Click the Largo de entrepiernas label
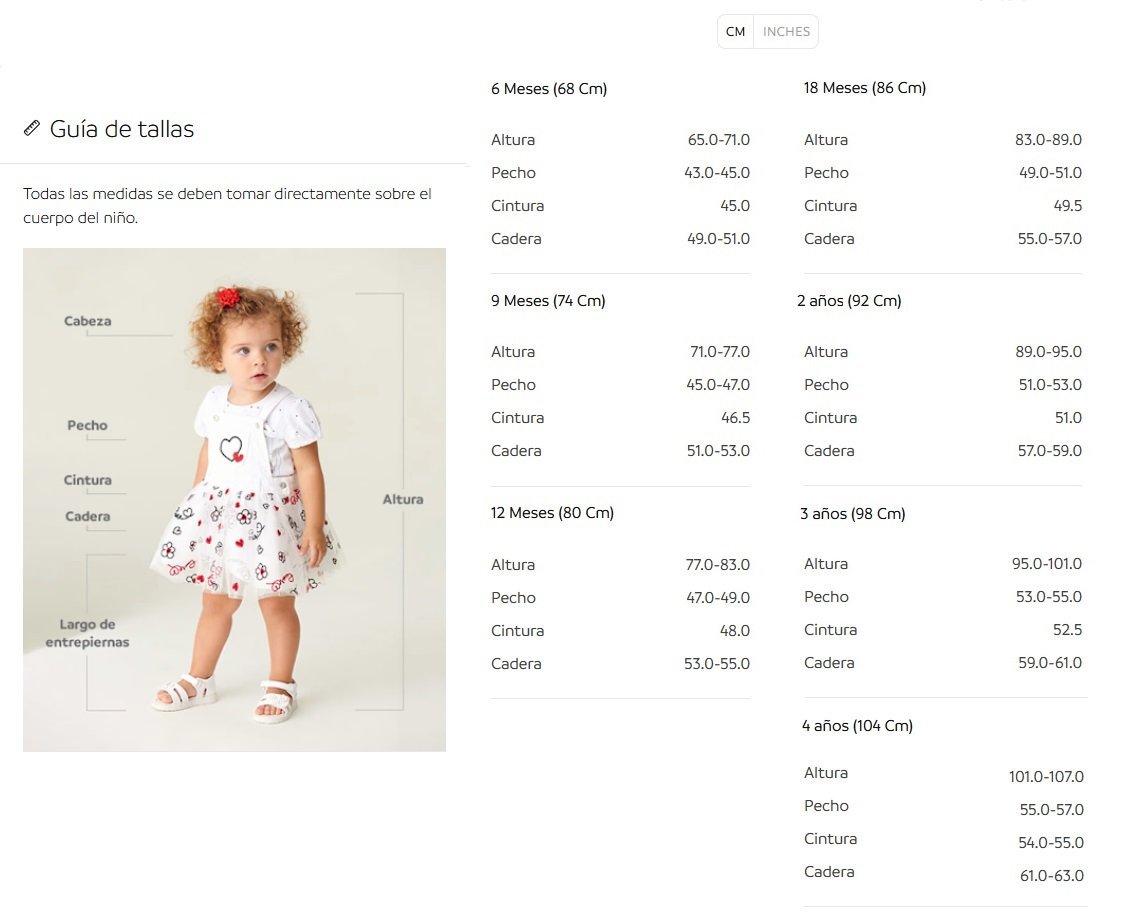Viewport: 1122px width, 919px height. [87, 633]
